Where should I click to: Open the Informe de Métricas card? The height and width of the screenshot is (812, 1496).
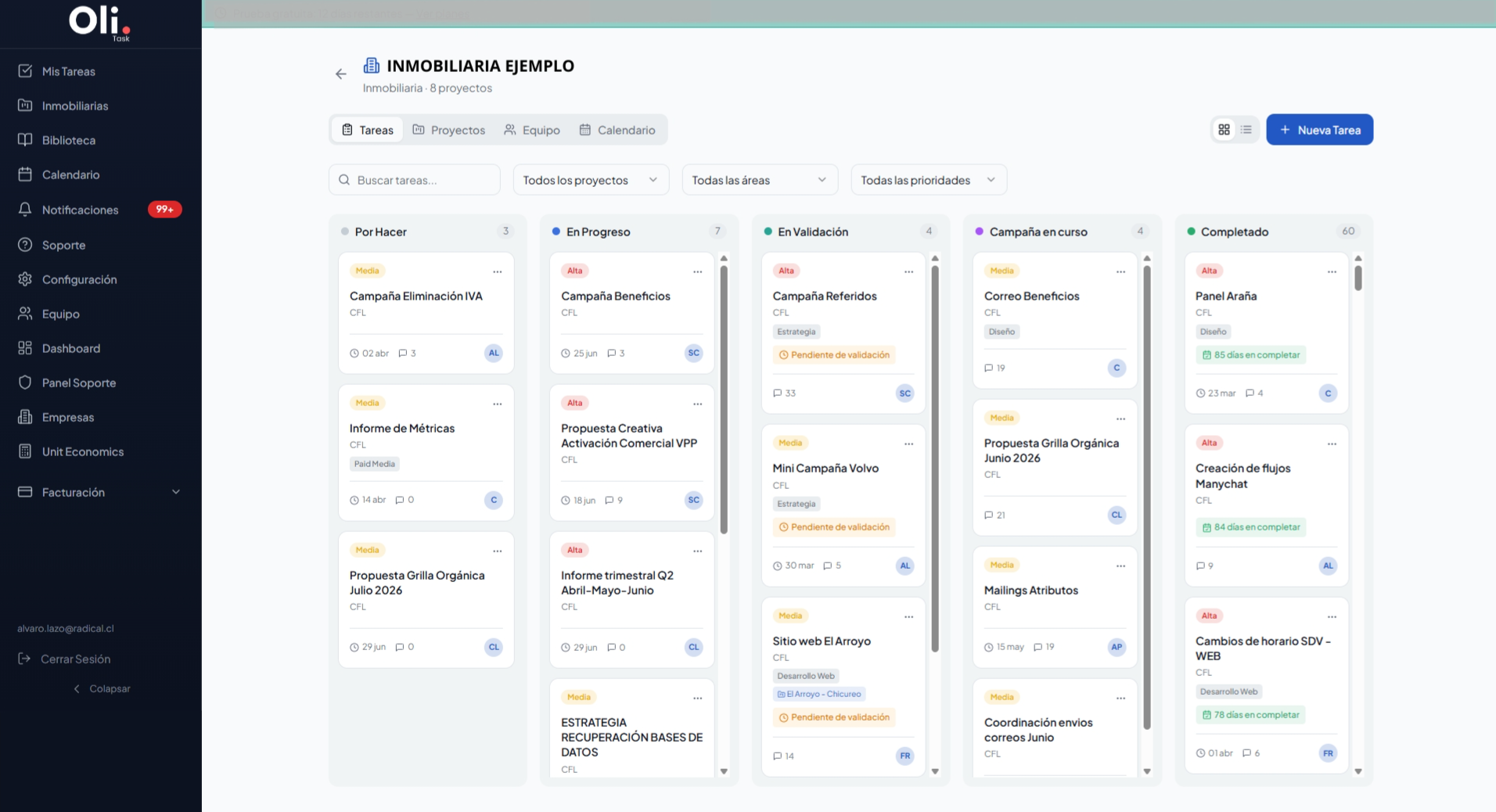[x=426, y=452]
